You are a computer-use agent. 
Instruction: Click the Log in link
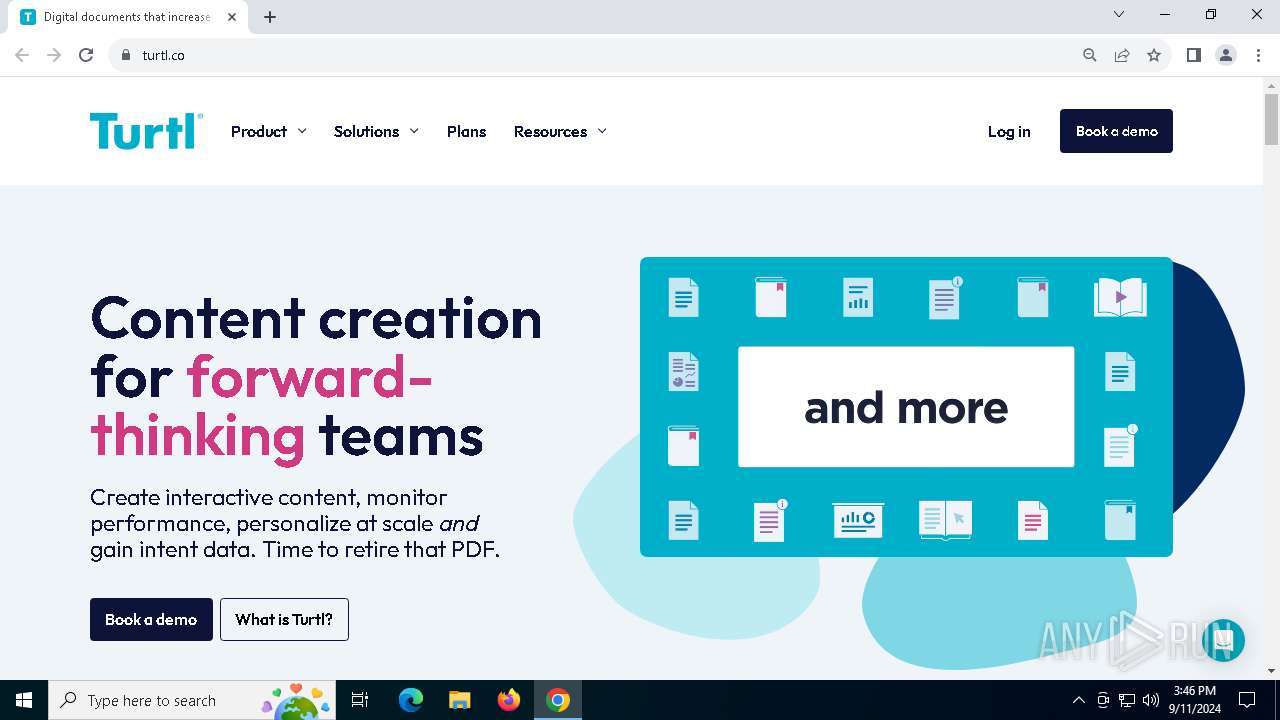[1009, 131]
